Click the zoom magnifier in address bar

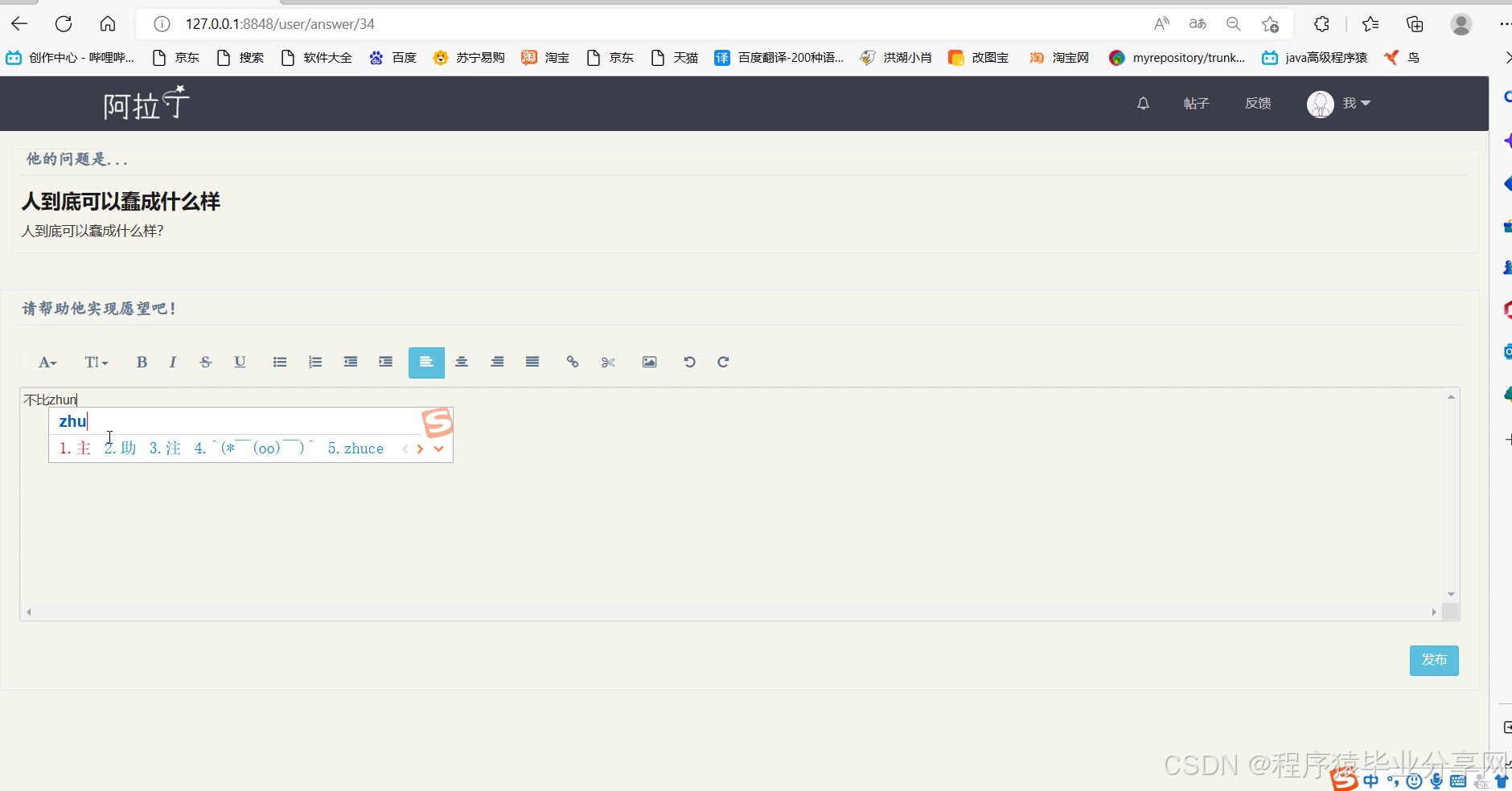1234,24
